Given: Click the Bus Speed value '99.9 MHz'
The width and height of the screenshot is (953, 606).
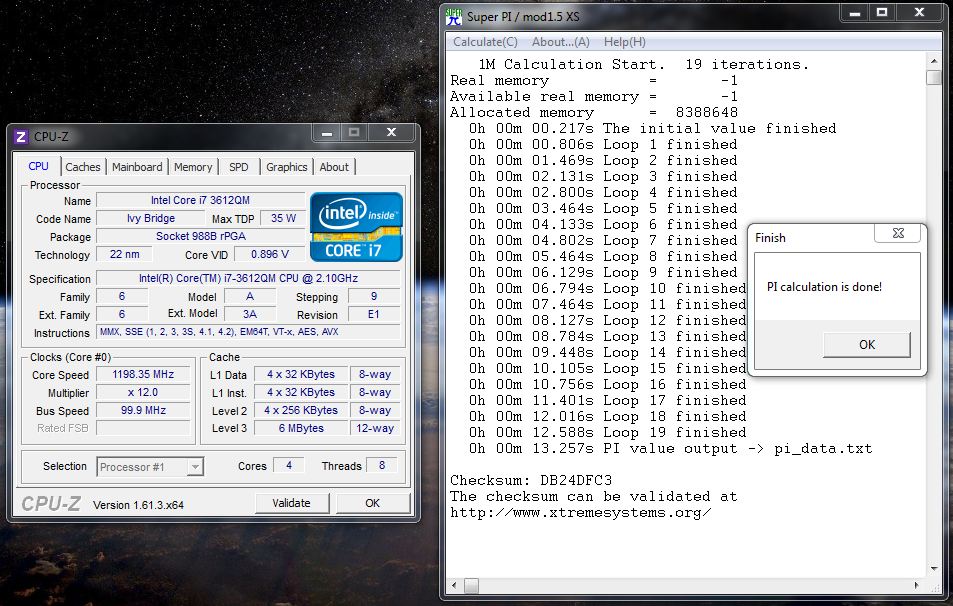Looking at the screenshot, I should click(143, 410).
